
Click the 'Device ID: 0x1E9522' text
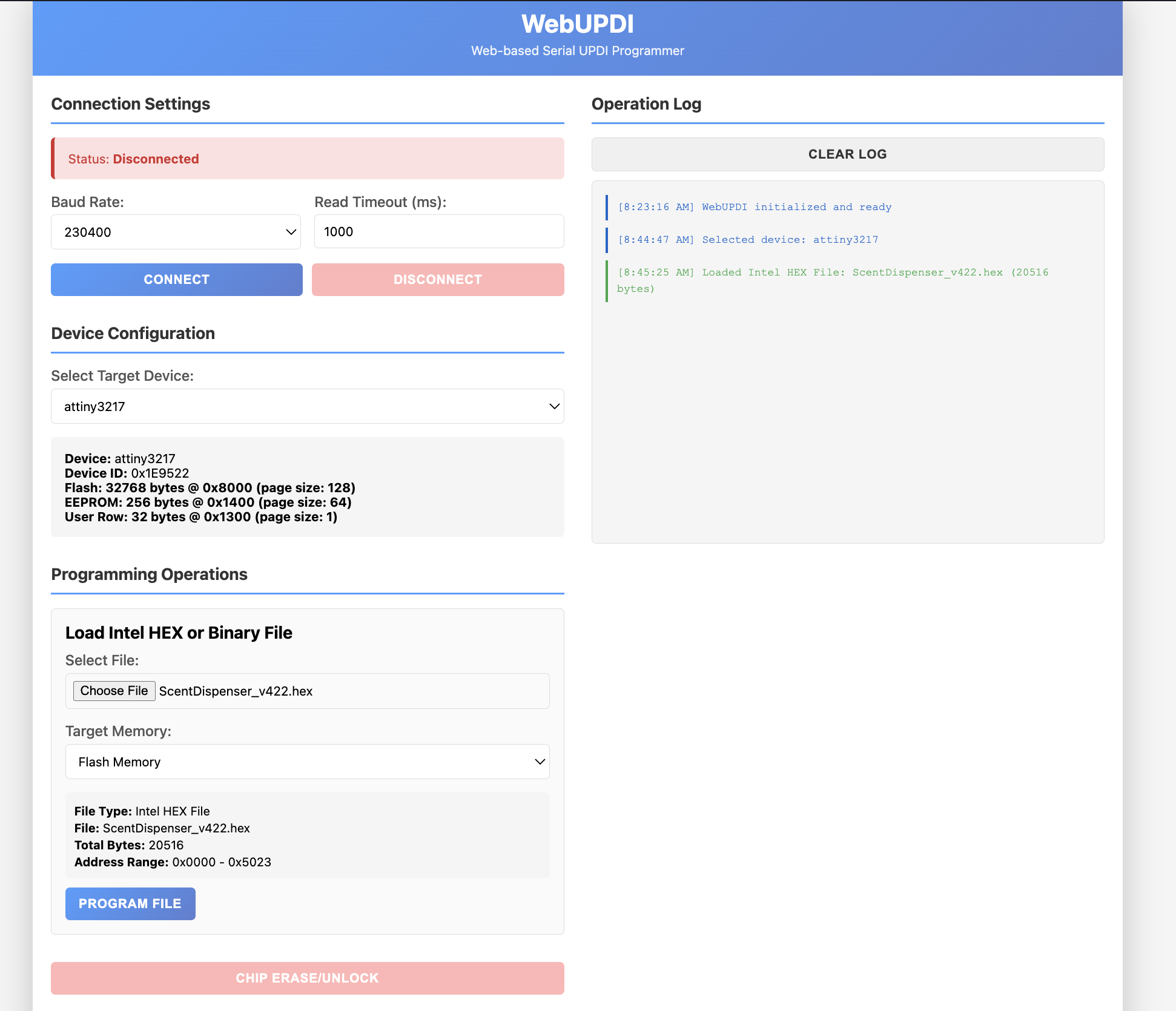click(127, 473)
